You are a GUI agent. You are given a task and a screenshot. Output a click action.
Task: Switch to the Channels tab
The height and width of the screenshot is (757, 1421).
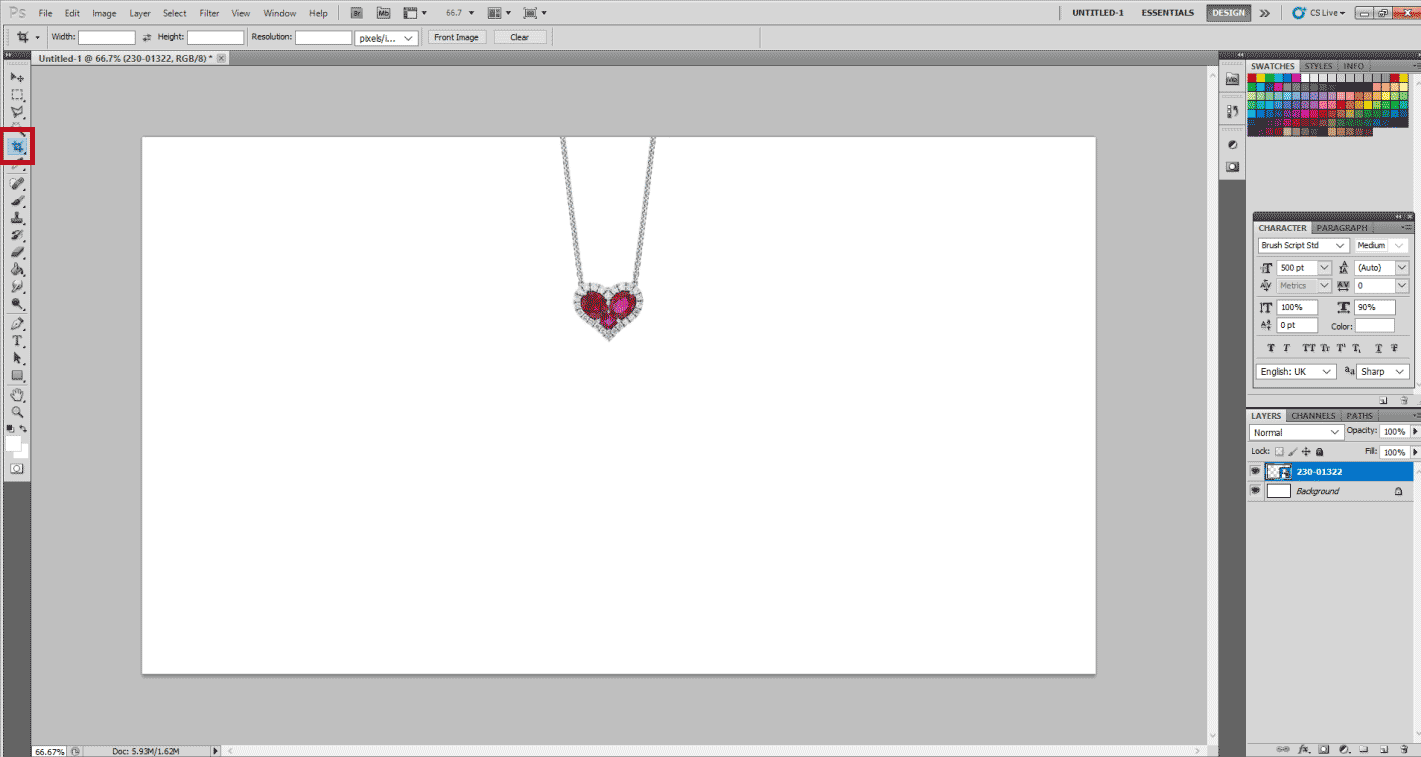pyautogui.click(x=1312, y=416)
